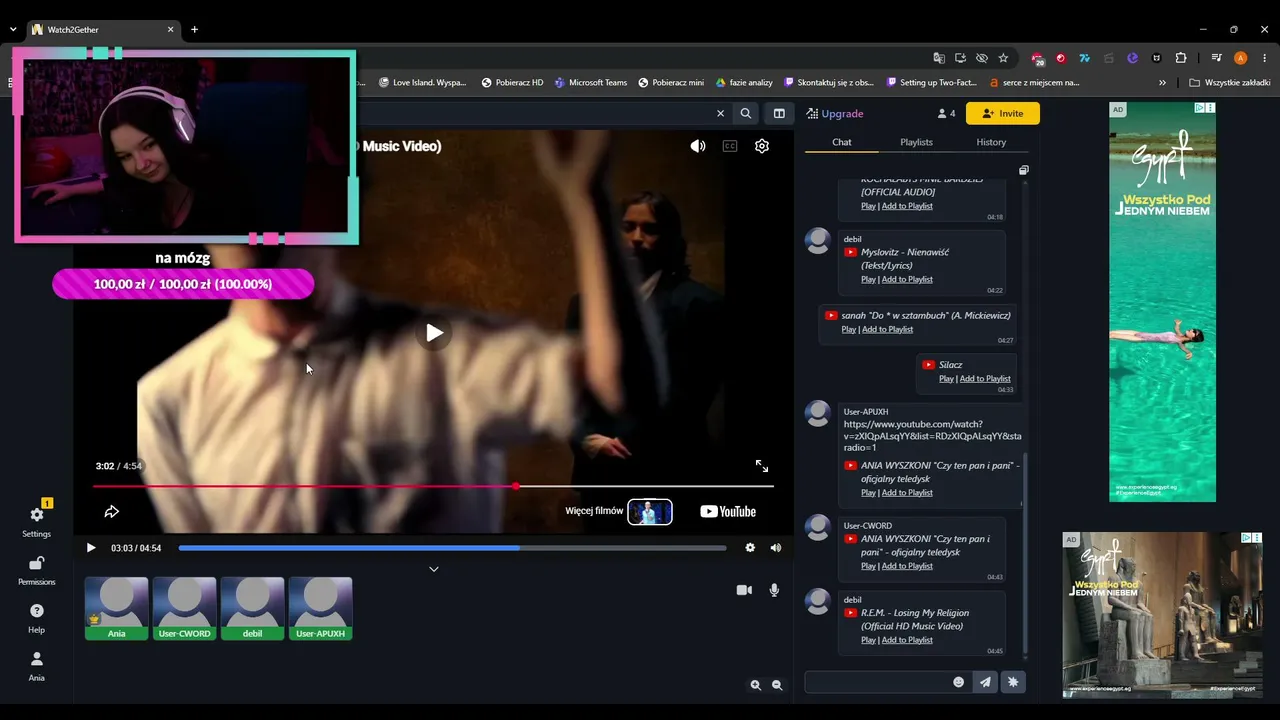Open the Chrome extensions puzzle menu
The width and height of the screenshot is (1280, 720).
click(1181, 58)
